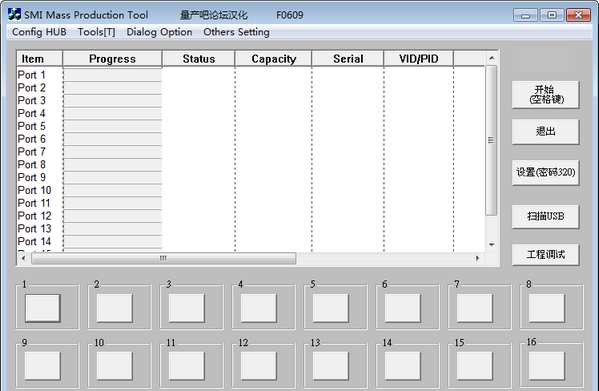Click the 开始(空格键) start button
The image size is (599, 391).
pyautogui.click(x=546, y=94)
